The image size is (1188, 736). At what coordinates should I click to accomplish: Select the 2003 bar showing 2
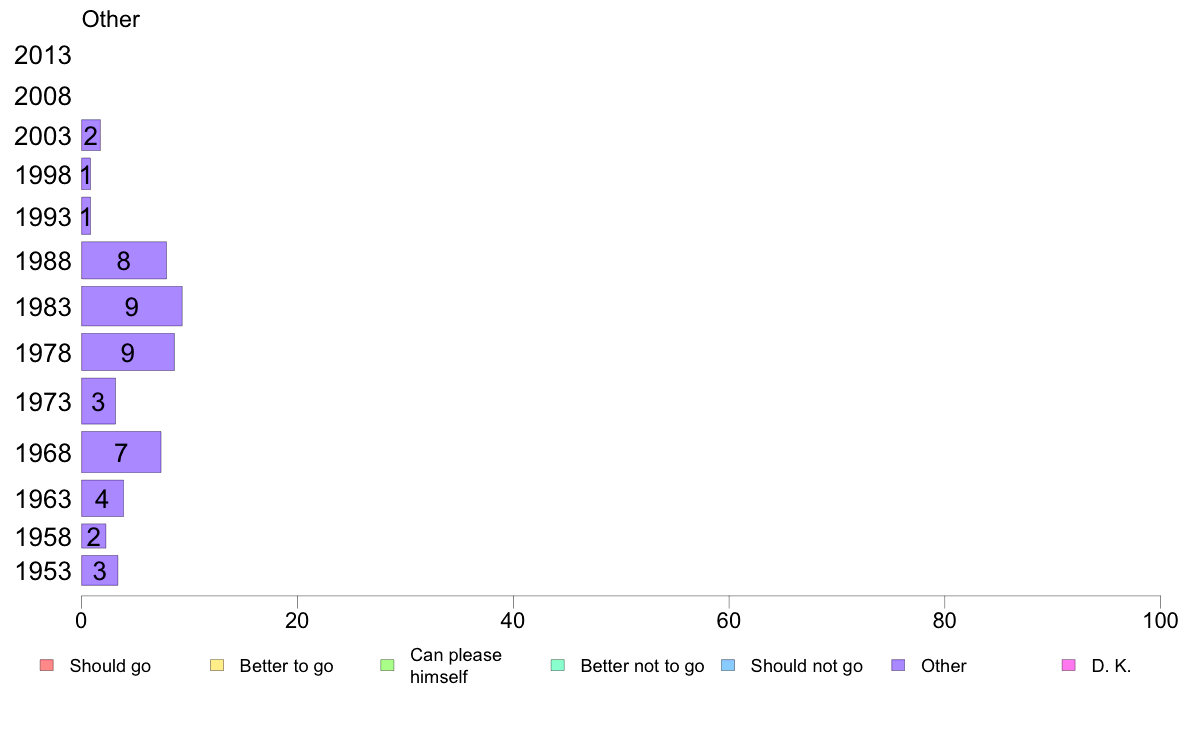click(91, 136)
